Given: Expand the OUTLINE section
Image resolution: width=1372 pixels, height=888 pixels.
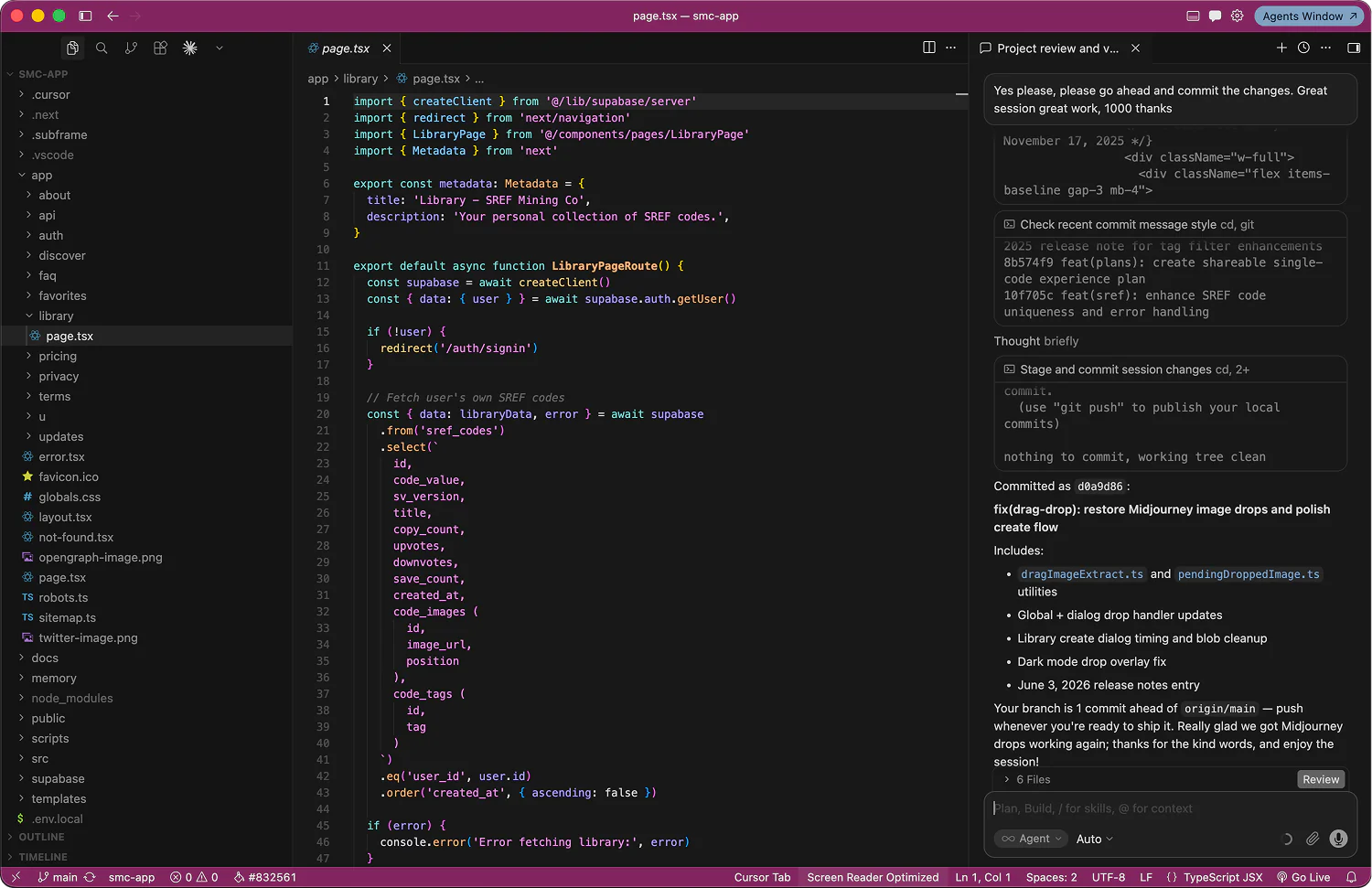Looking at the screenshot, I should (41, 837).
